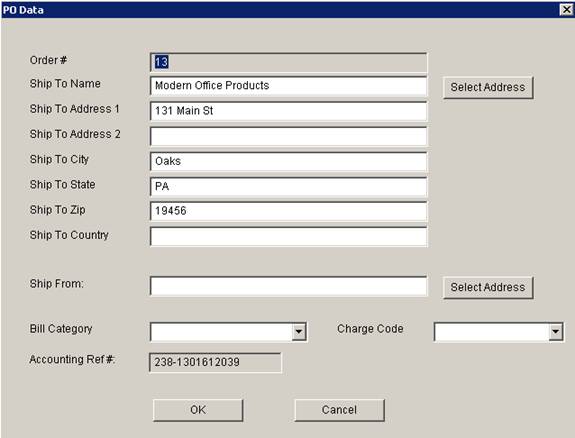The image size is (575, 438).
Task: Click the Cancel button
Action: pyautogui.click(x=339, y=410)
